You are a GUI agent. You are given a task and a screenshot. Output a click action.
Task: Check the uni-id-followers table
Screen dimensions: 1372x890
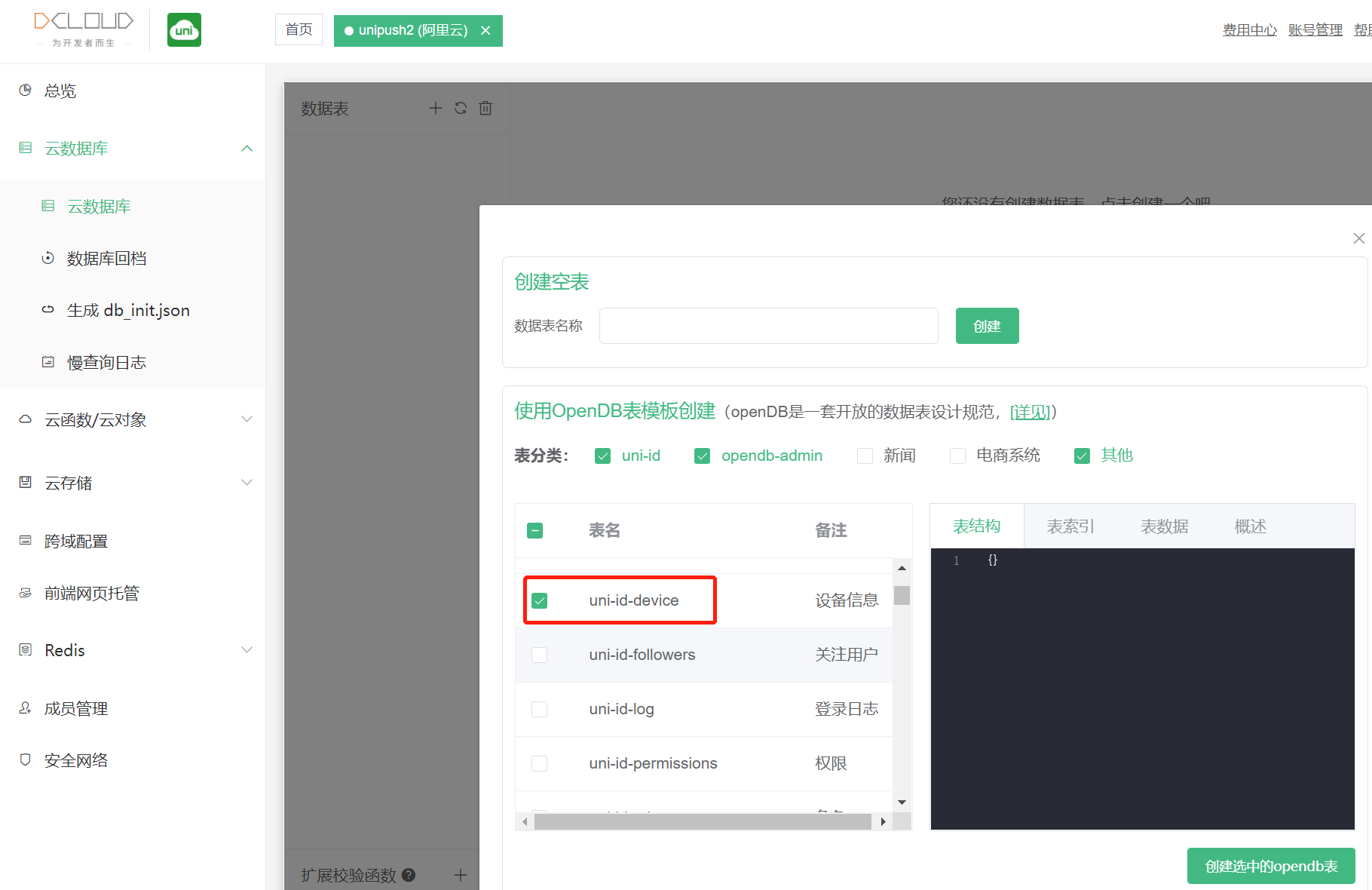click(x=540, y=655)
